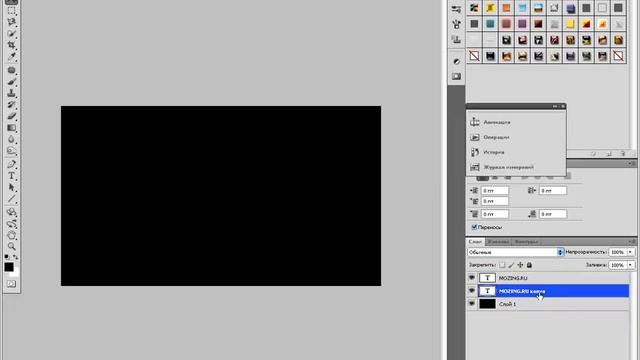
Task: Apply the blue 3D cube style
Action: (x=570, y=8)
